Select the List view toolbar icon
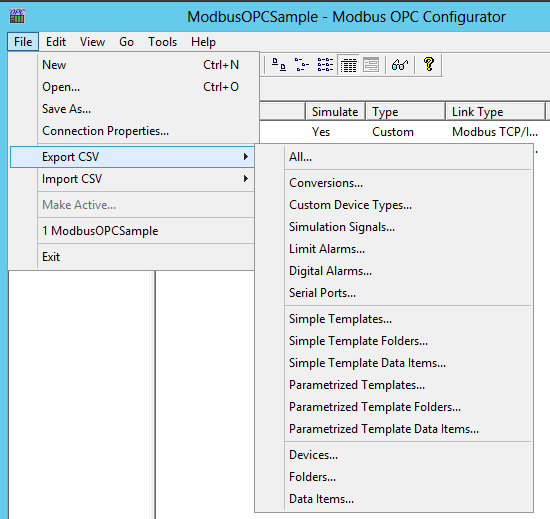The image size is (550, 519). [325, 65]
